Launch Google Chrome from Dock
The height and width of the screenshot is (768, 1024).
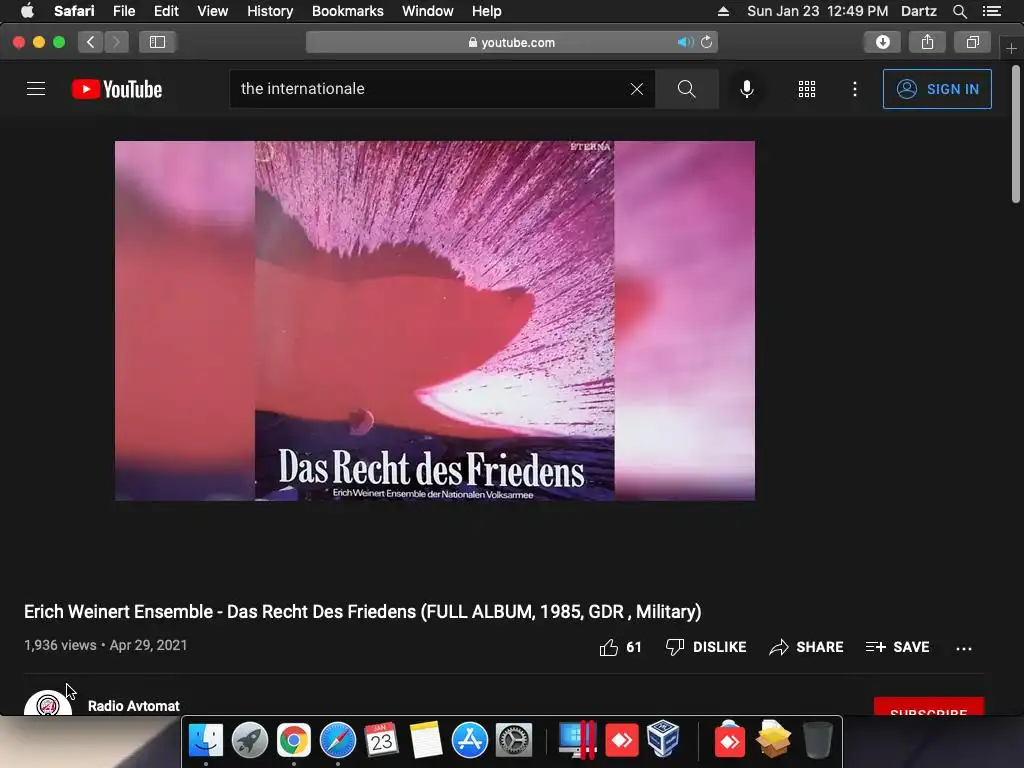293,740
